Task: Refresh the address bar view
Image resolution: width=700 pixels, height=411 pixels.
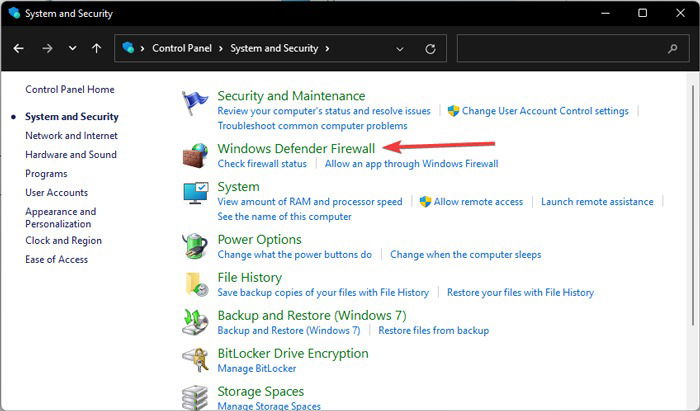Action: (430, 49)
